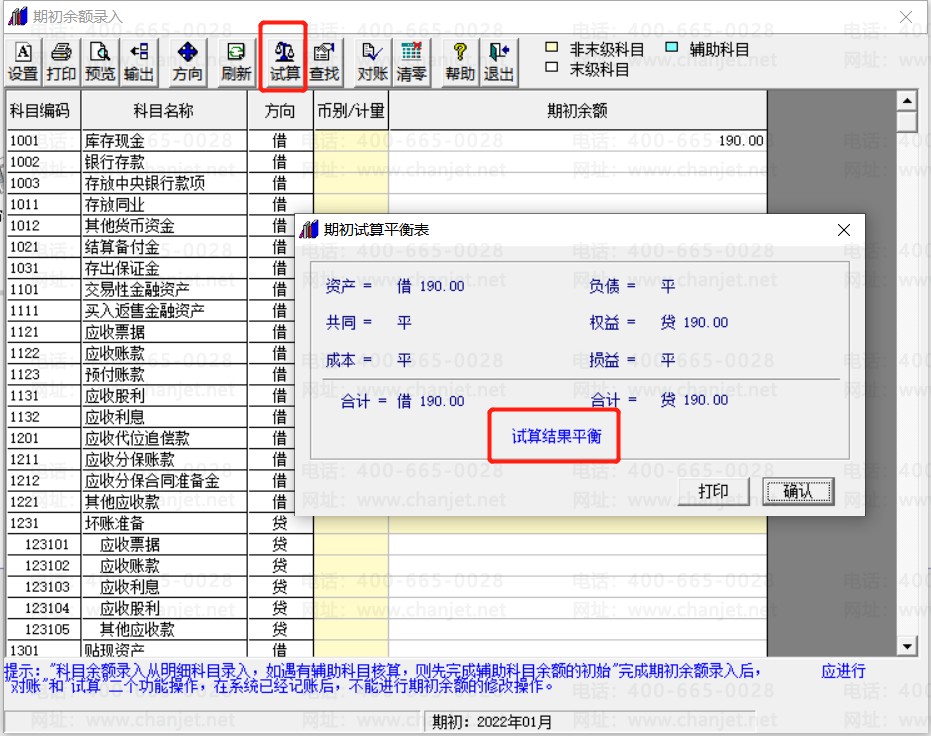931x736 pixels.
Task: Run 试算 trial balance scales icon
Action: pyautogui.click(x=284, y=62)
